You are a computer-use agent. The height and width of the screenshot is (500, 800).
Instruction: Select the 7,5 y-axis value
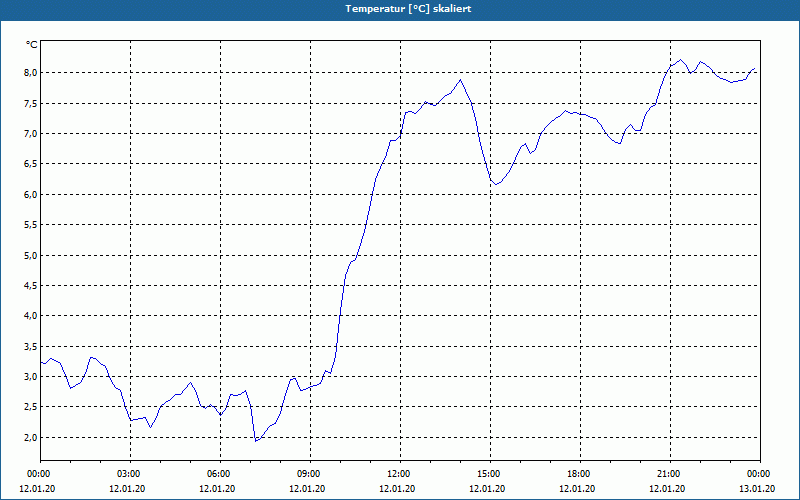point(31,104)
